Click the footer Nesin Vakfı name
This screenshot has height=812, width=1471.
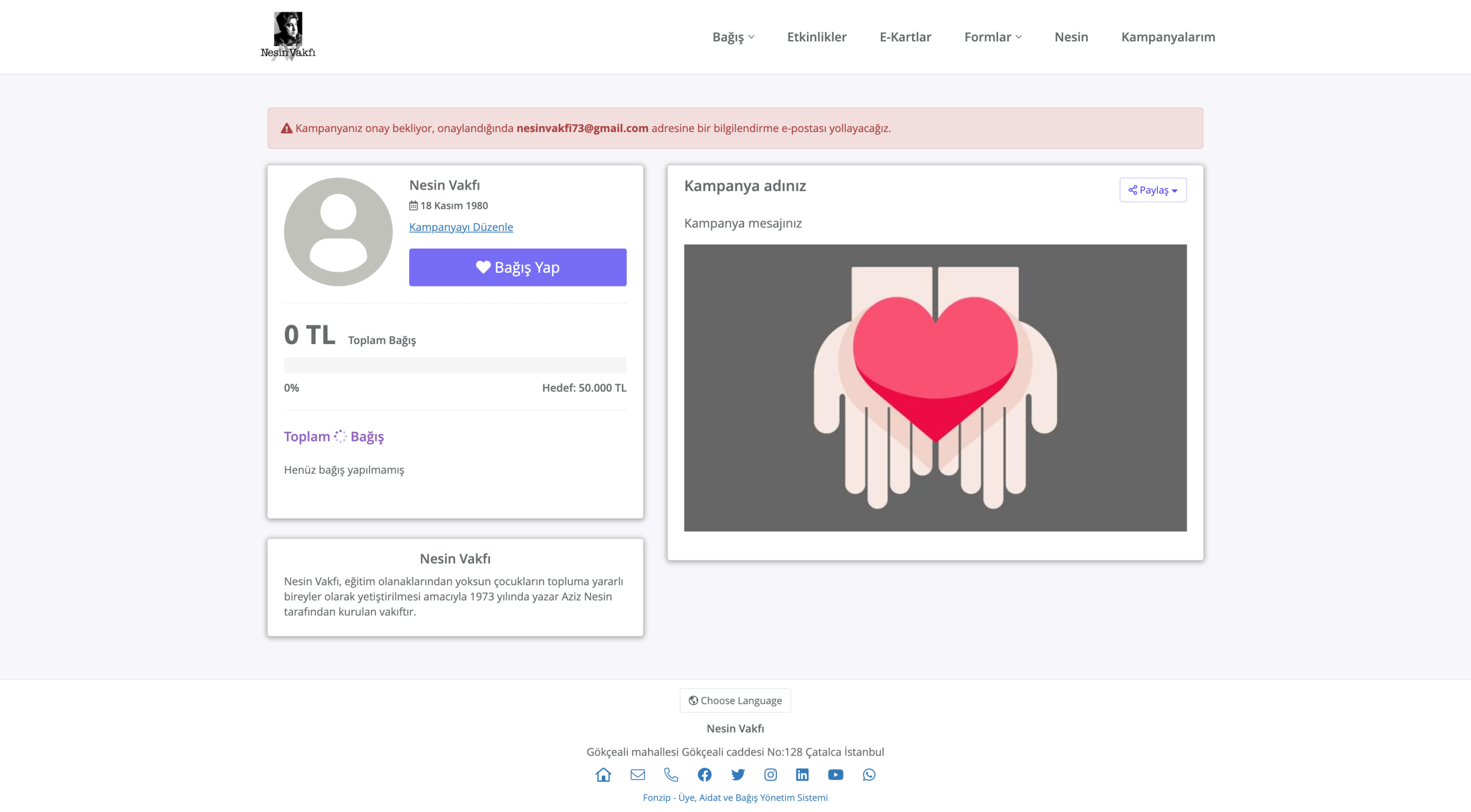click(x=735, y=728)
